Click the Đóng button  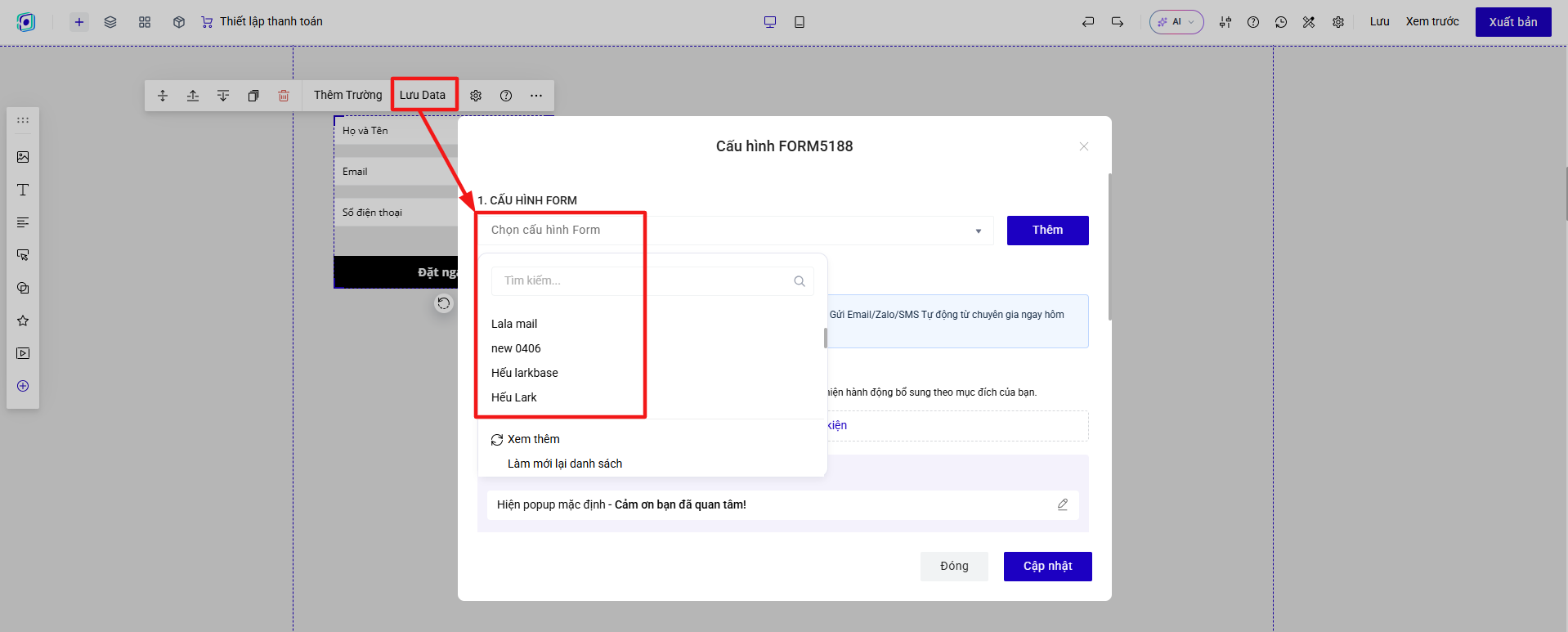(954, 567)
